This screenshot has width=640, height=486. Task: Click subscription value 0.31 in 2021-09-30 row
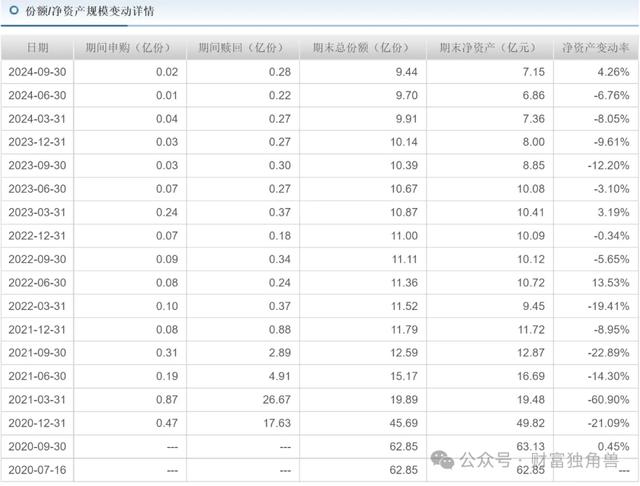click(x=167, y=353)
